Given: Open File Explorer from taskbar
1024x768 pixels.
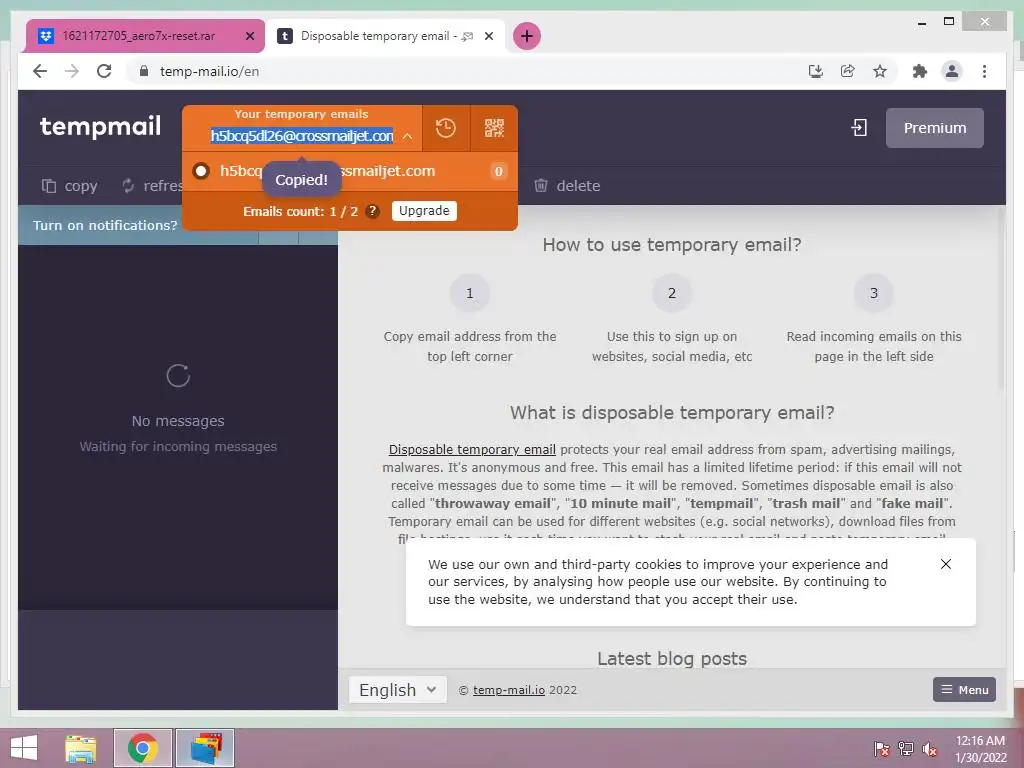Looking at the screenshot, I should click(81, 748).
